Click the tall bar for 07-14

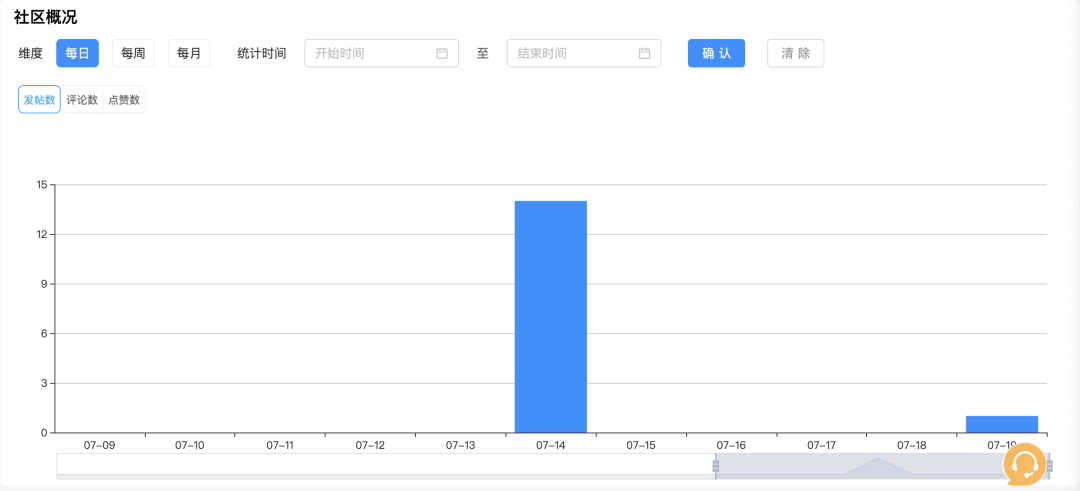551,317
